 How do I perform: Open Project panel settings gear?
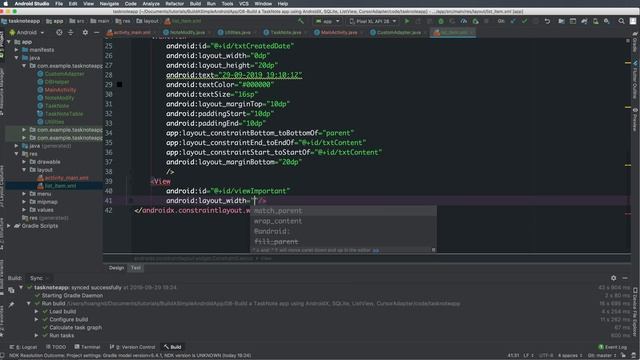point(85,32)
